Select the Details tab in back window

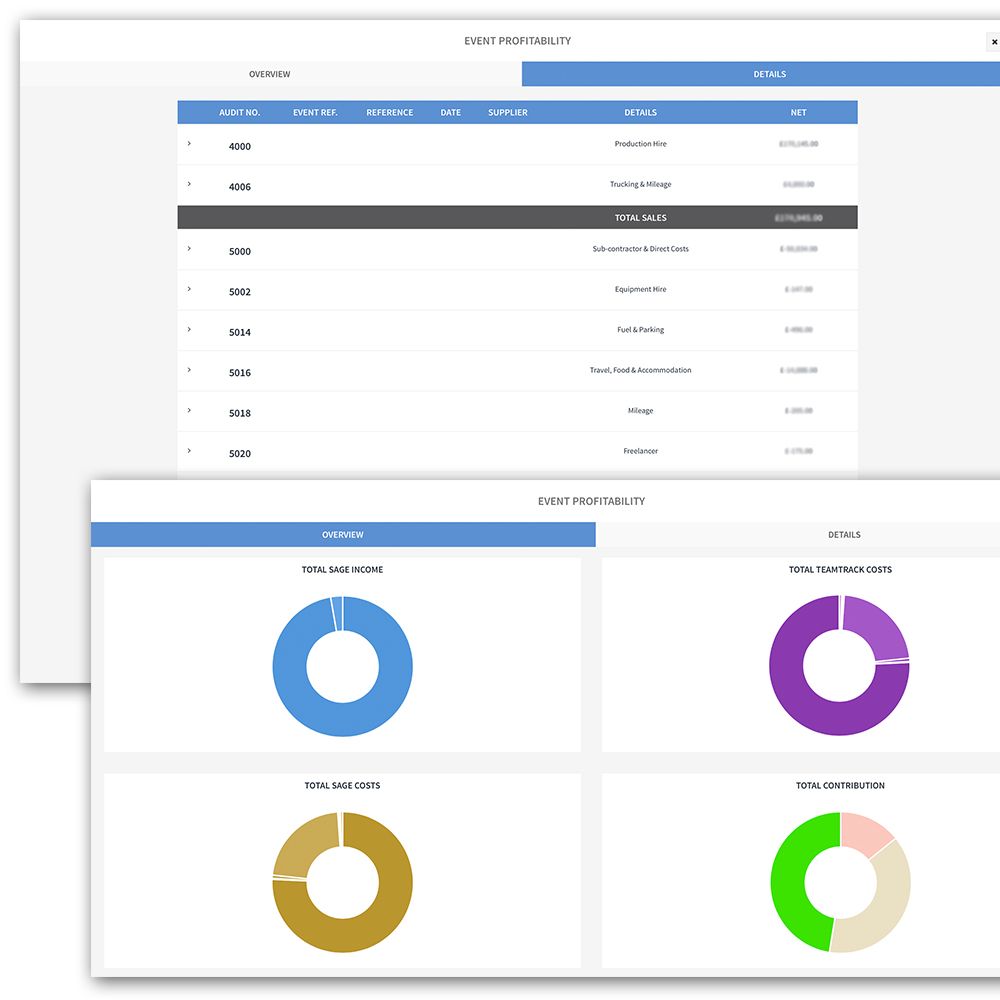click(761, 74)
